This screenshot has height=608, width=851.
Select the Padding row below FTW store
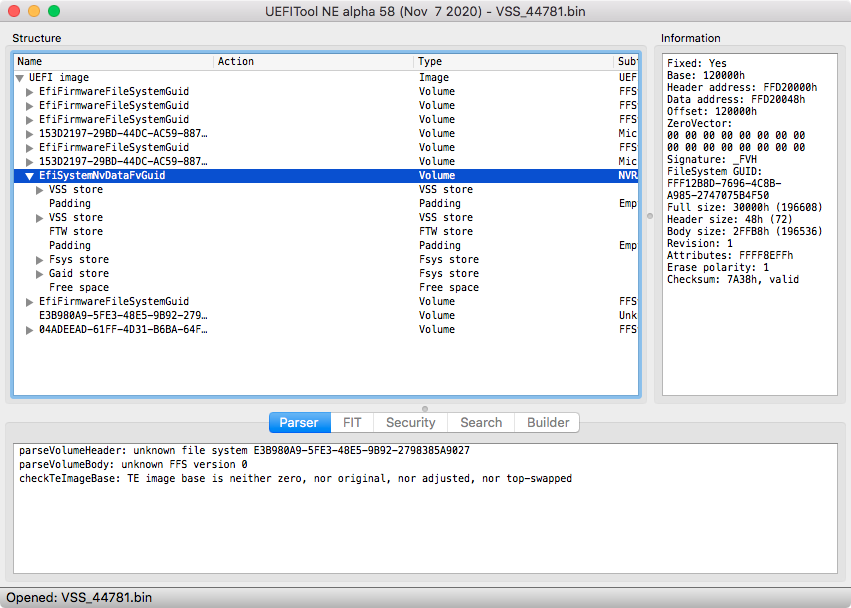[x=326, y=245]
